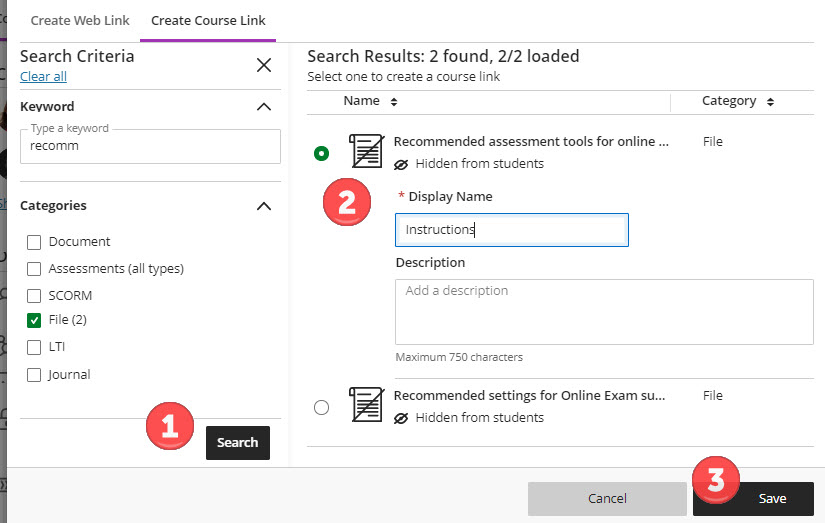Switch to Create Web Link tab

coord(80,21)
